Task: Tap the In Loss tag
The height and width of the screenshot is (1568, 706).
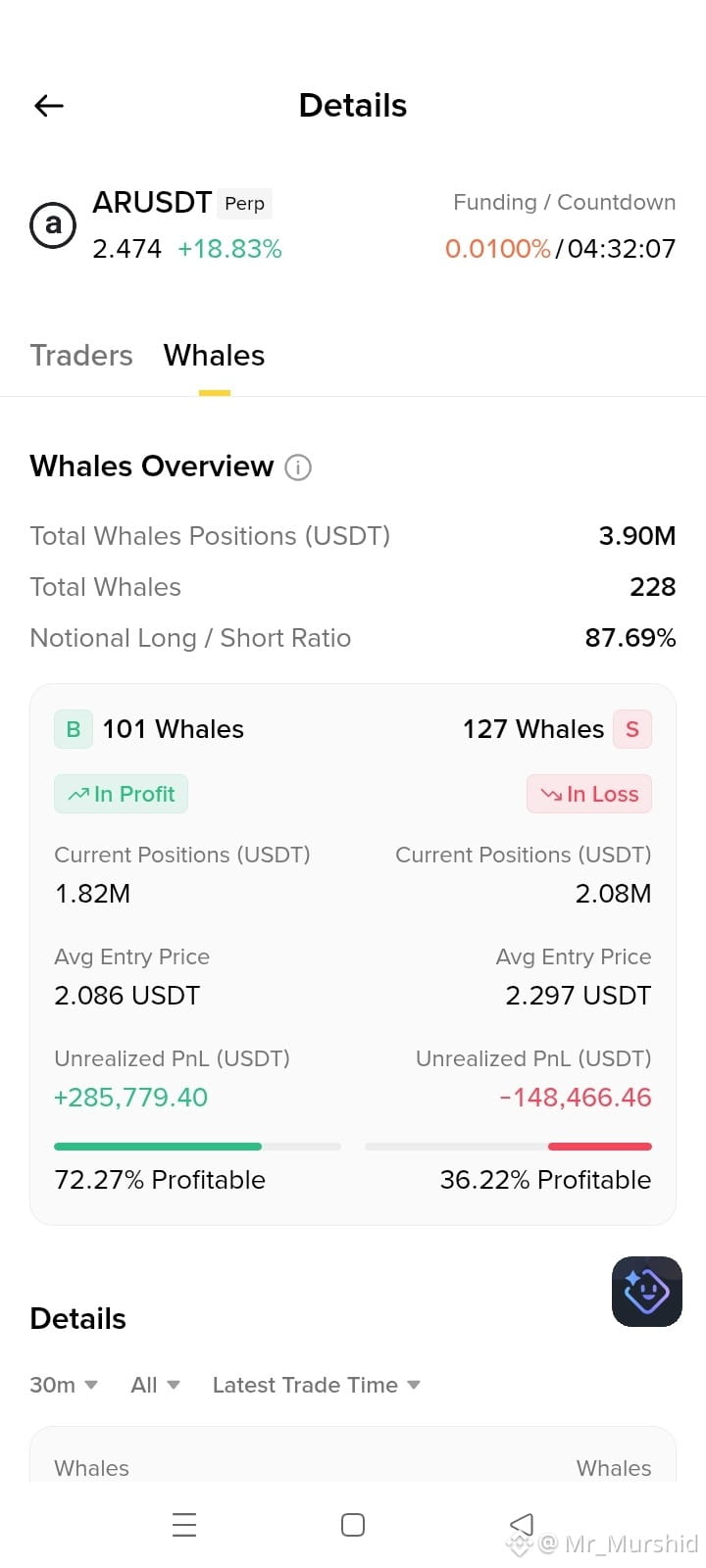Action: pyautogui.click(x=589, y=794)
